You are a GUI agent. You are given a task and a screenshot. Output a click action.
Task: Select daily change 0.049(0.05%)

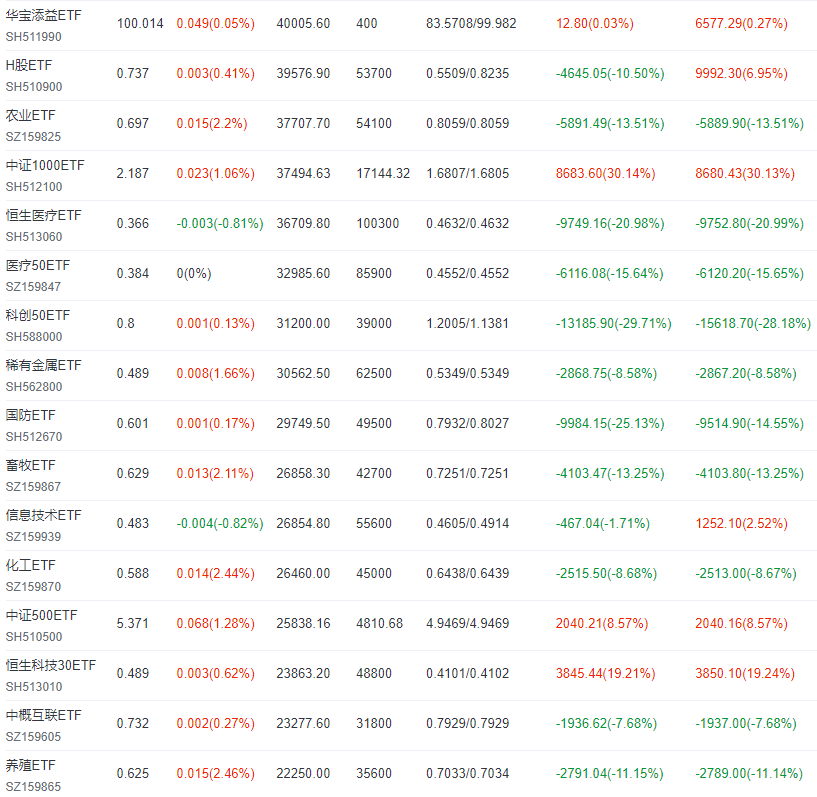tap(216, 23)
